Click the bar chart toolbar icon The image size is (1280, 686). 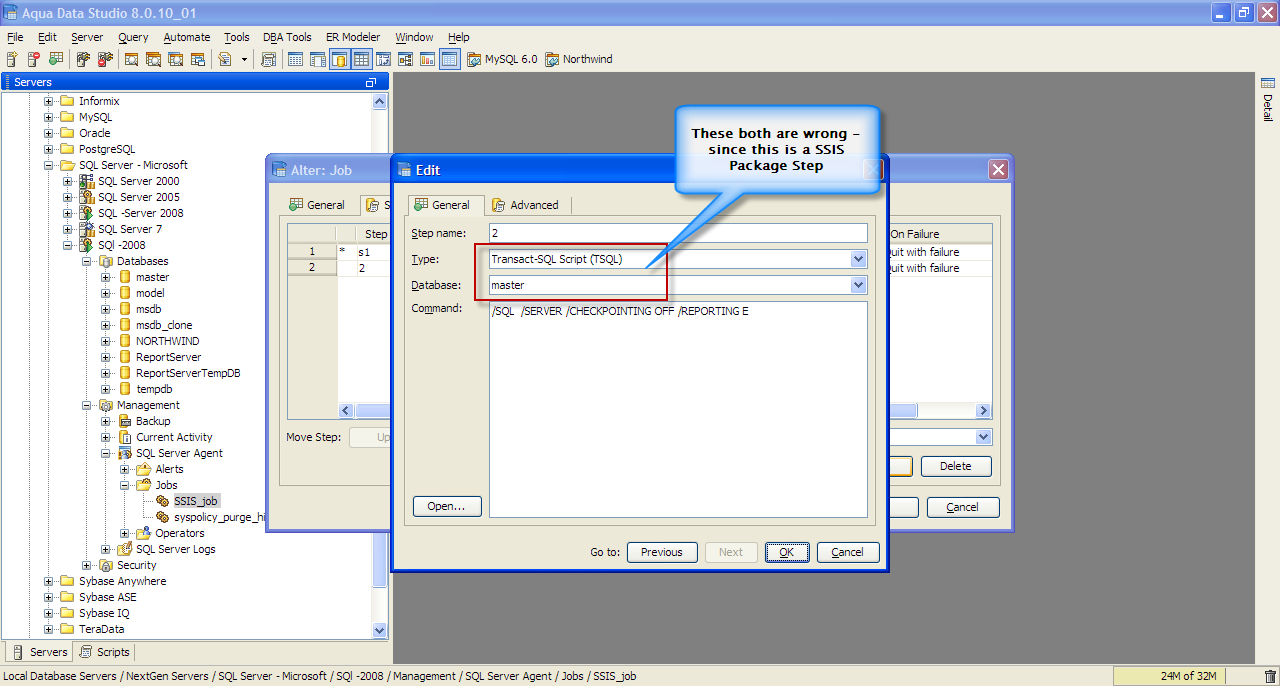tap(427, 59)
